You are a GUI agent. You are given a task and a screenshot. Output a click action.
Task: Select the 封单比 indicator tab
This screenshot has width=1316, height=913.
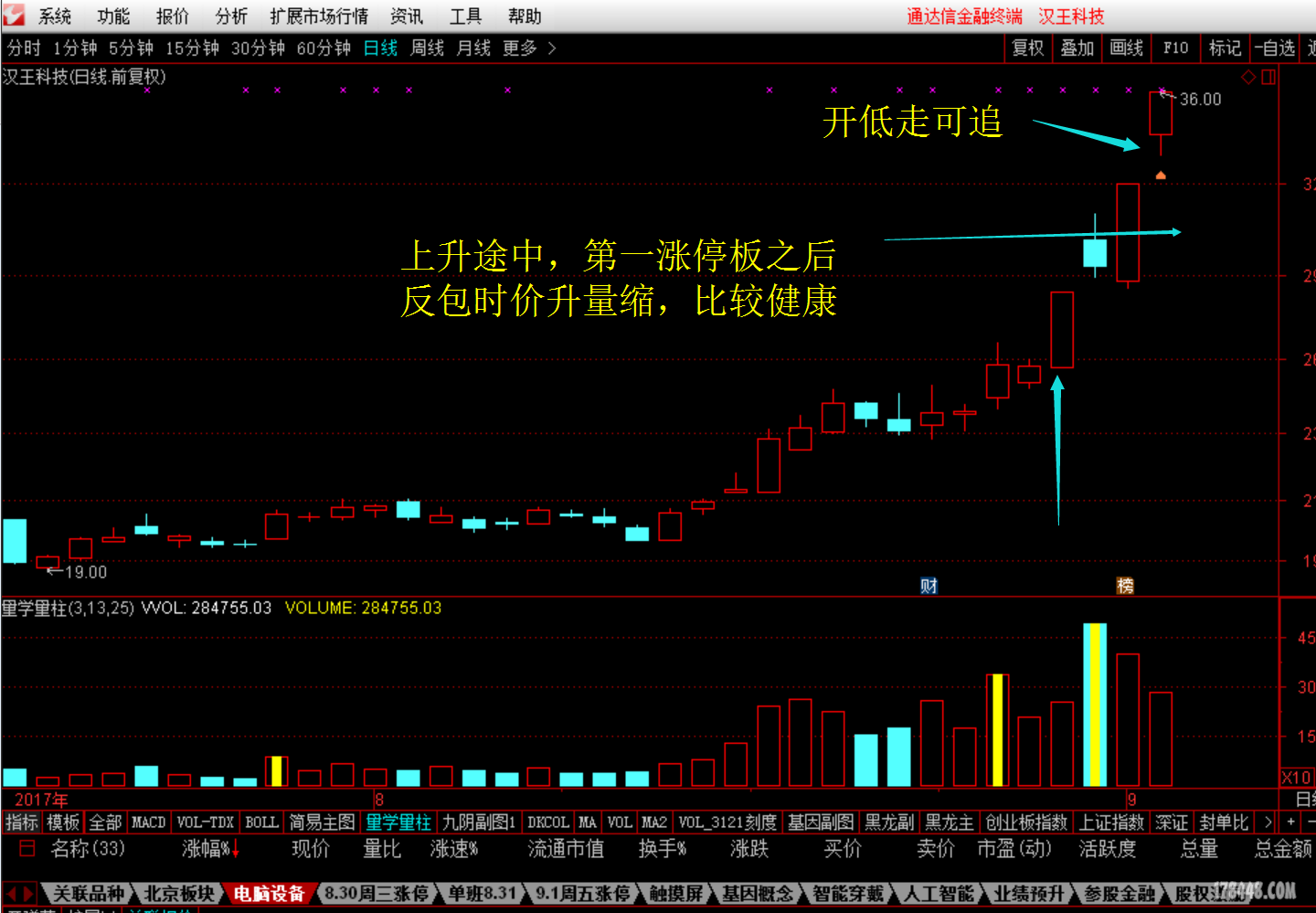(x=1224, y=823)
